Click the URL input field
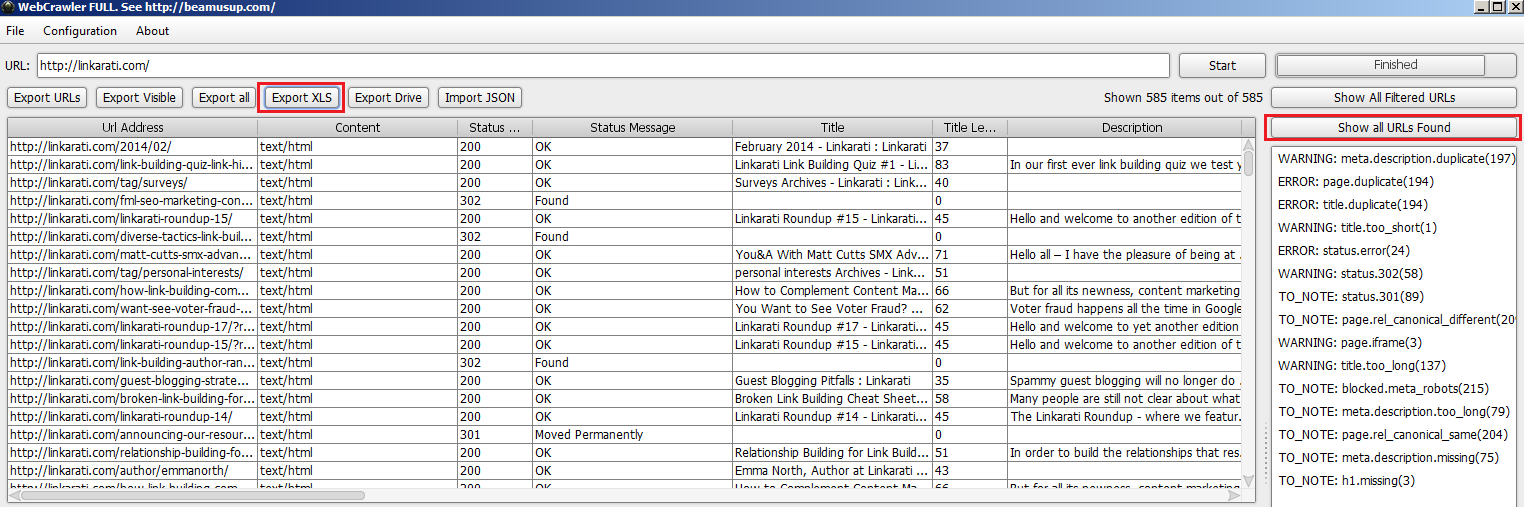 (x=602, y=66)
